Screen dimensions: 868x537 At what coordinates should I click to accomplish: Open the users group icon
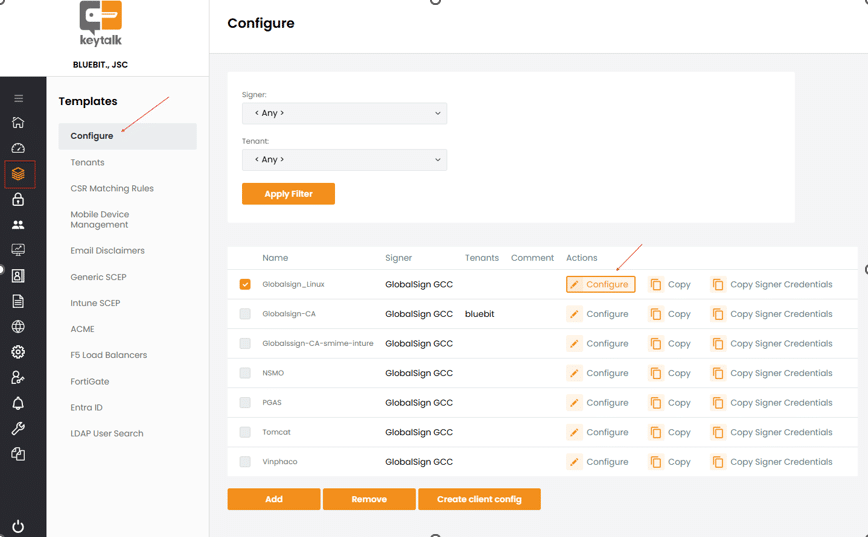click(x=18, y=225)
